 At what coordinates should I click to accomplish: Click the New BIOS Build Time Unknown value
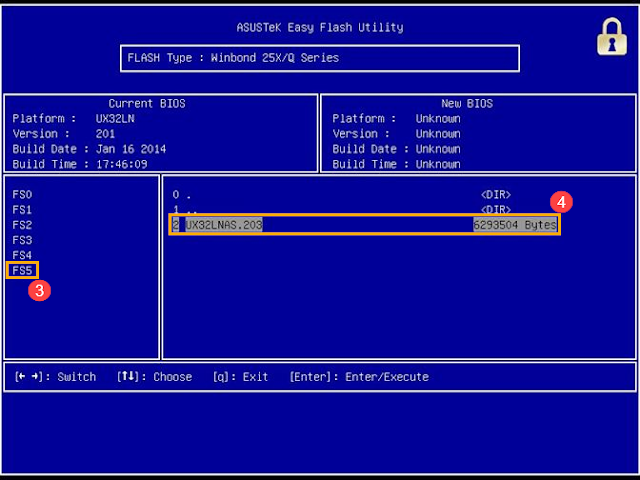coord(438,164)
